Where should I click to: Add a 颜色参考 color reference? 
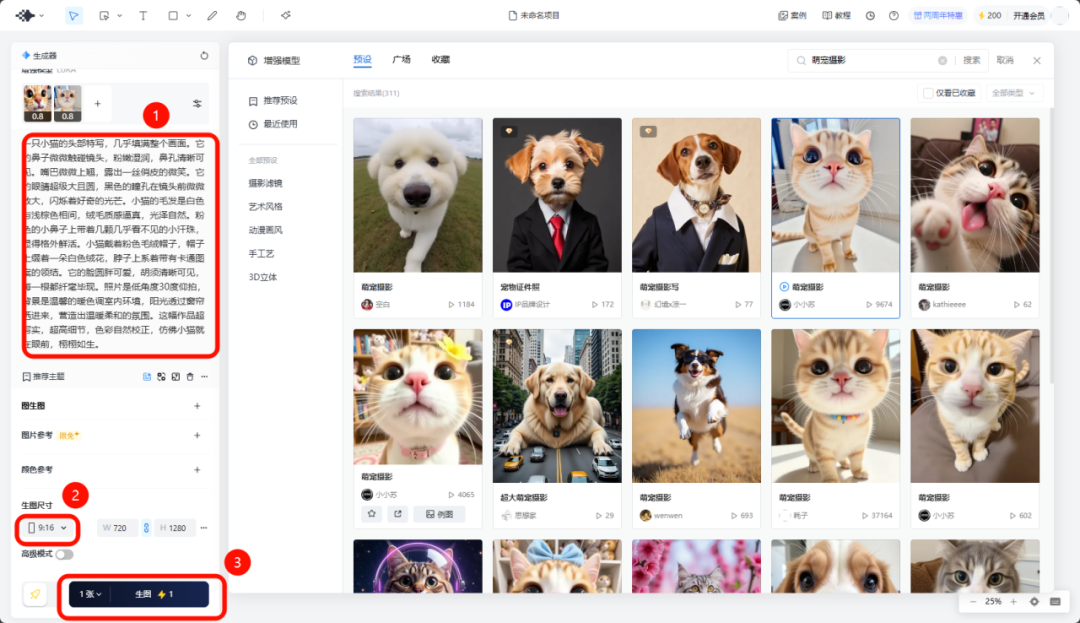pos(197,469)
